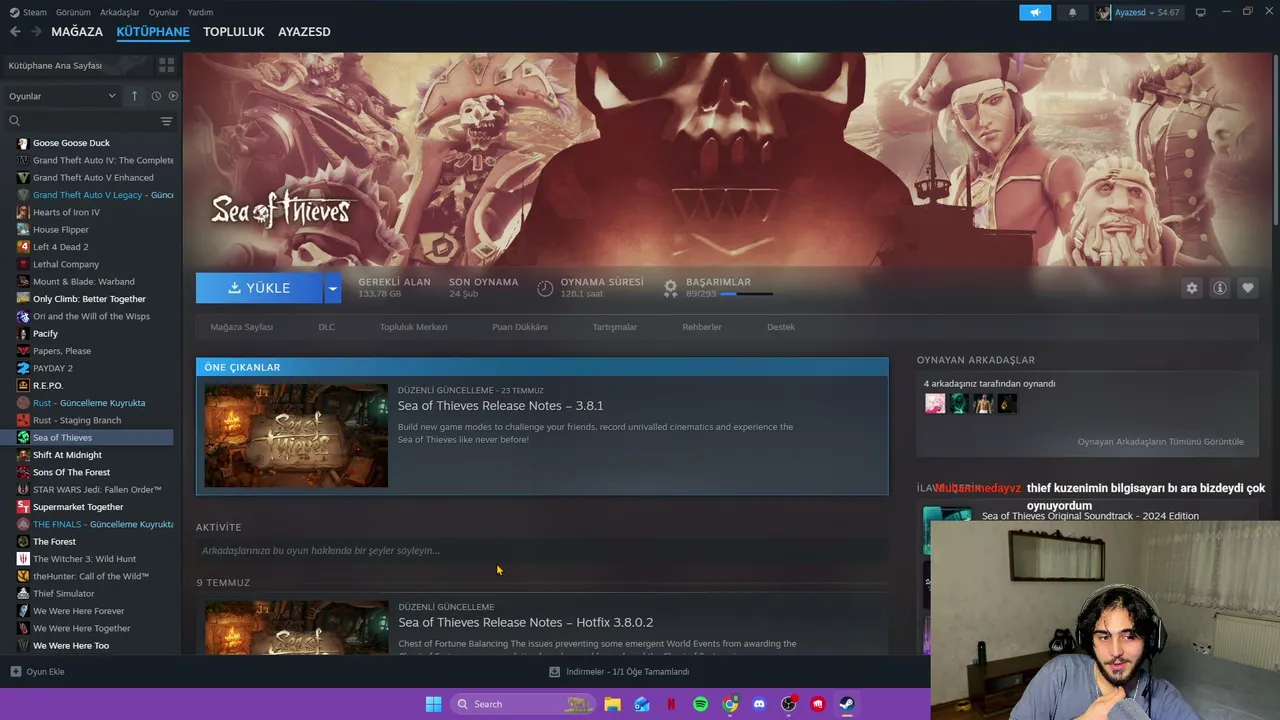Go back with the left arrow
1280x720 pixels.
[15, 32]
